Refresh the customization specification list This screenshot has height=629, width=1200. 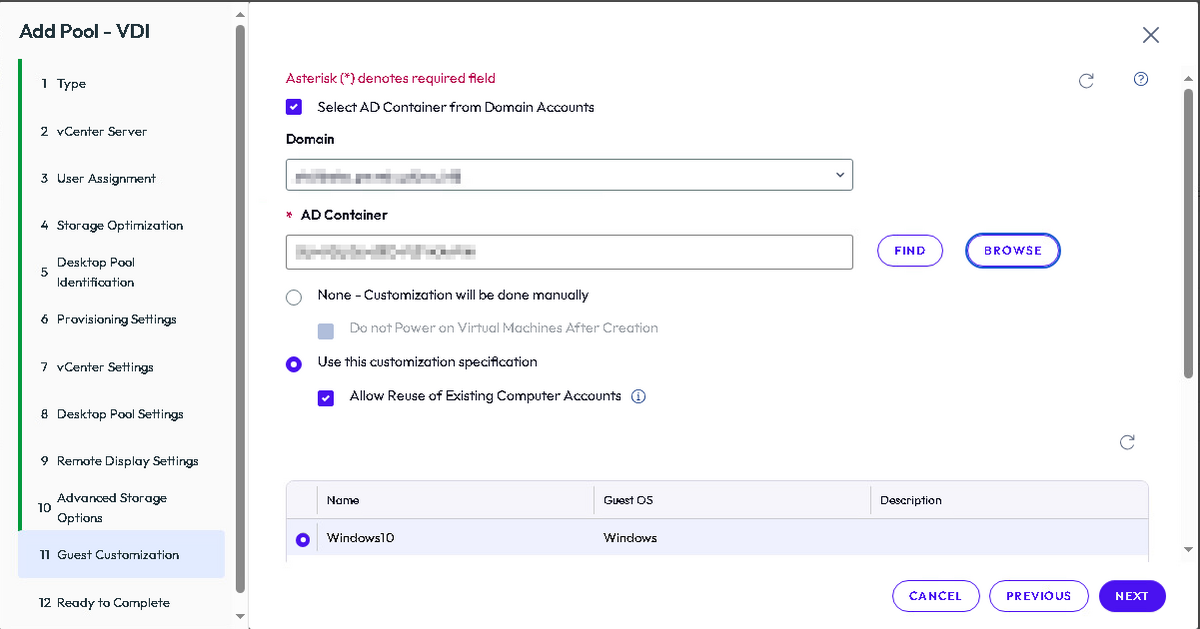(1127, 442)
